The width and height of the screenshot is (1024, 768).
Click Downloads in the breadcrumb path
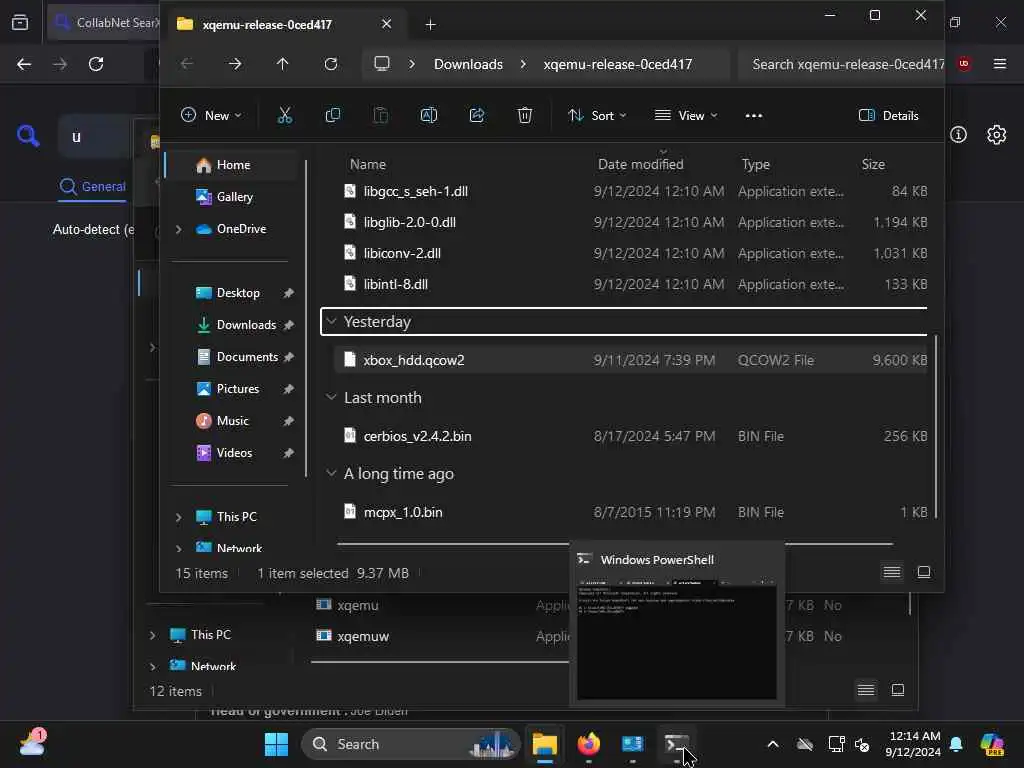click(x=468, y=64)
